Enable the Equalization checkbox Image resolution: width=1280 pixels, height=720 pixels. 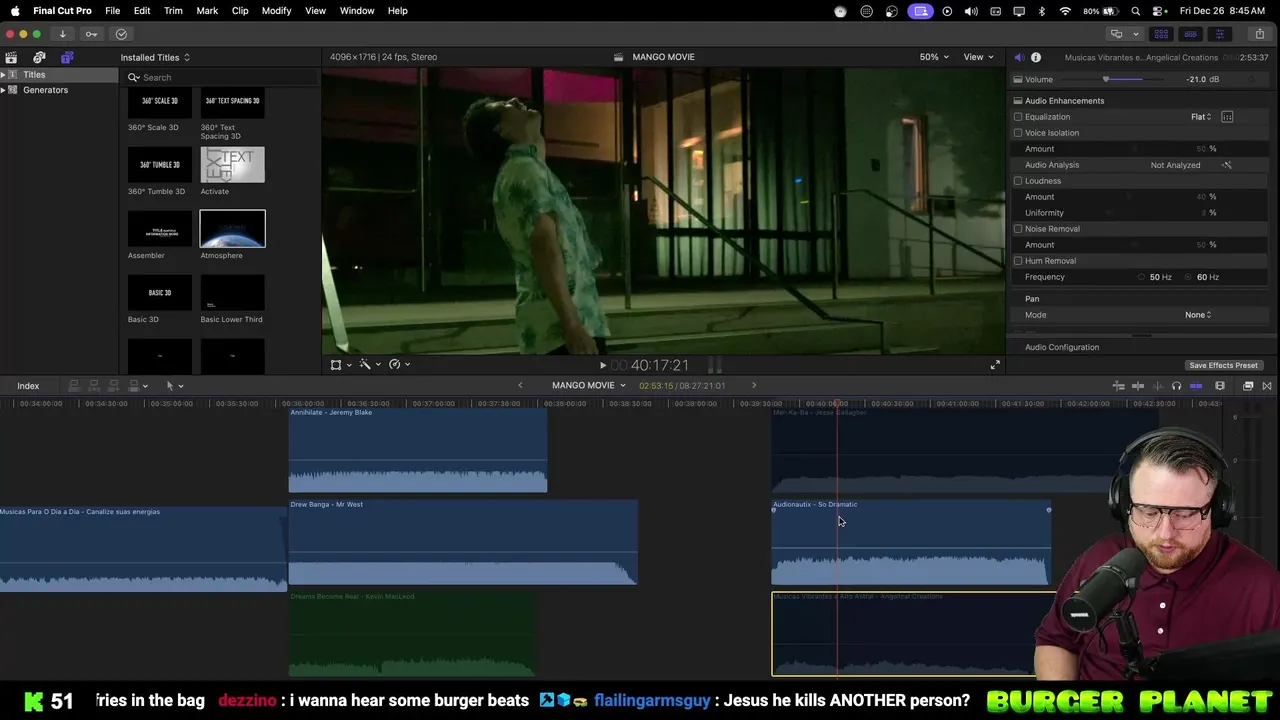(x=1018, y=117)
